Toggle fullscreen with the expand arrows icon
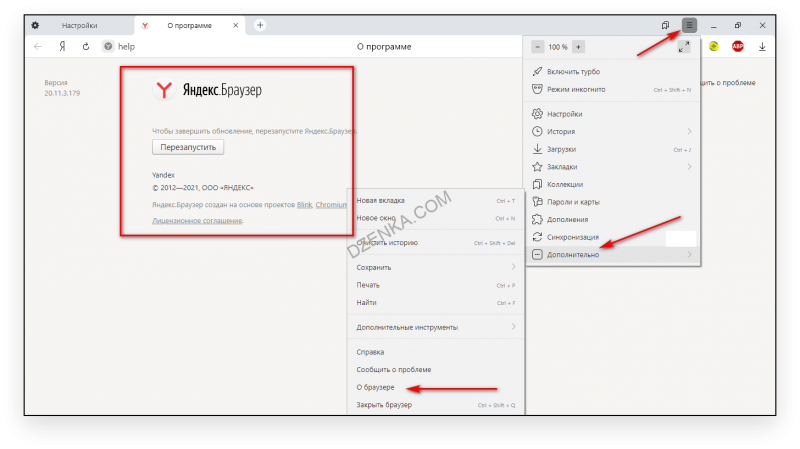 pyautogui.click(x=684, y=47)
